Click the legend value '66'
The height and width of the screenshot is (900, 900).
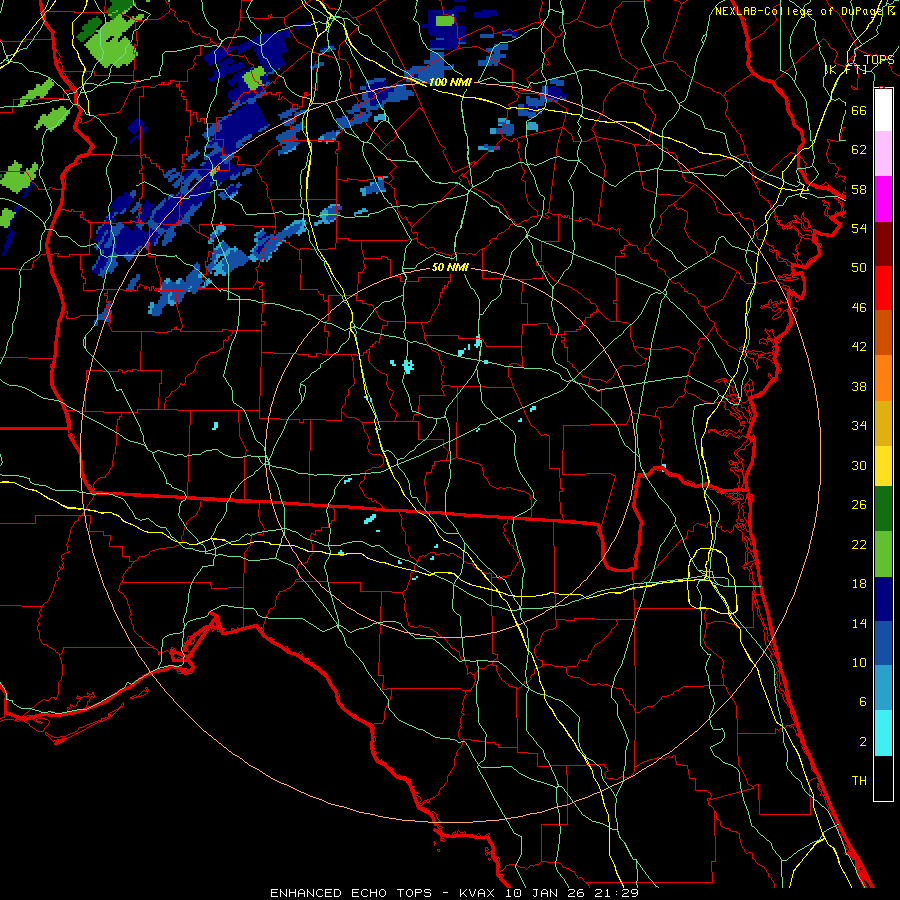point(859,110)
